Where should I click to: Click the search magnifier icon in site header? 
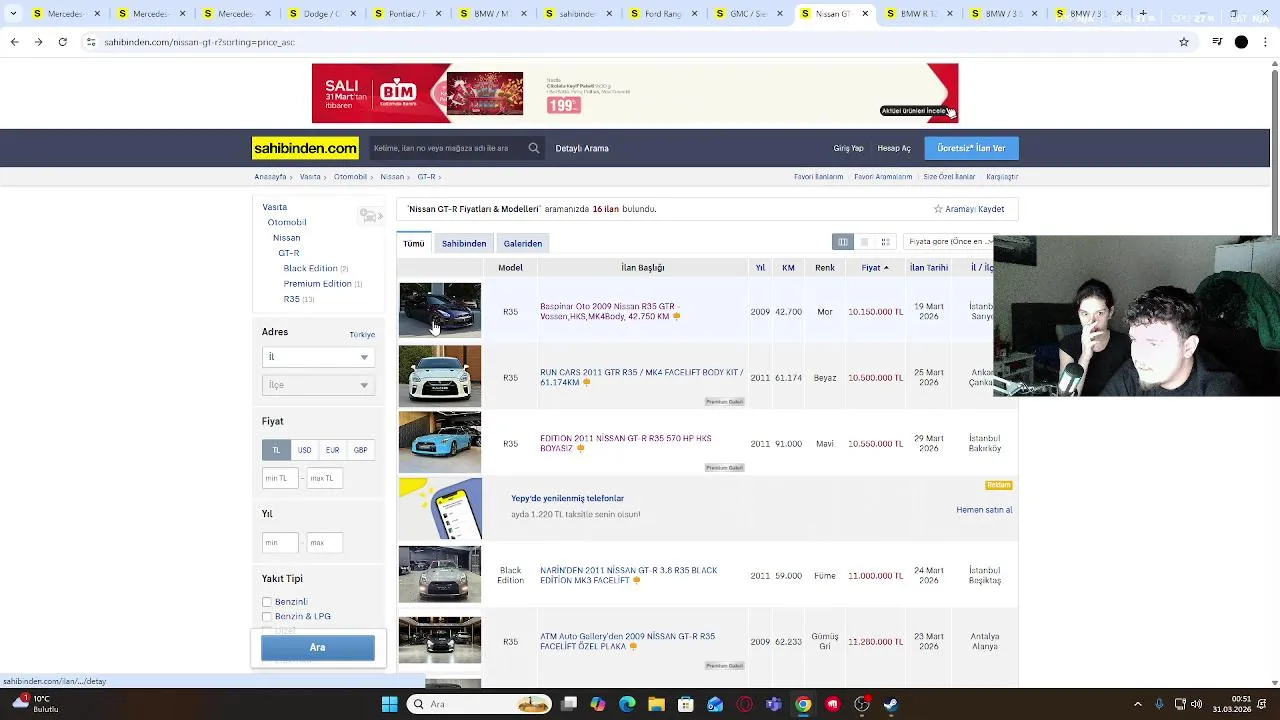(x=534, y=148)
